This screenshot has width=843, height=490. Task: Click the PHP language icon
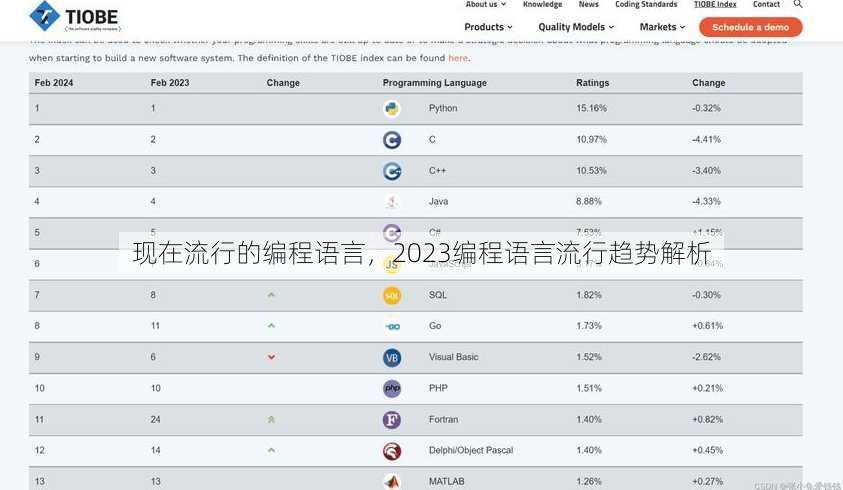(x=391, y=388)
